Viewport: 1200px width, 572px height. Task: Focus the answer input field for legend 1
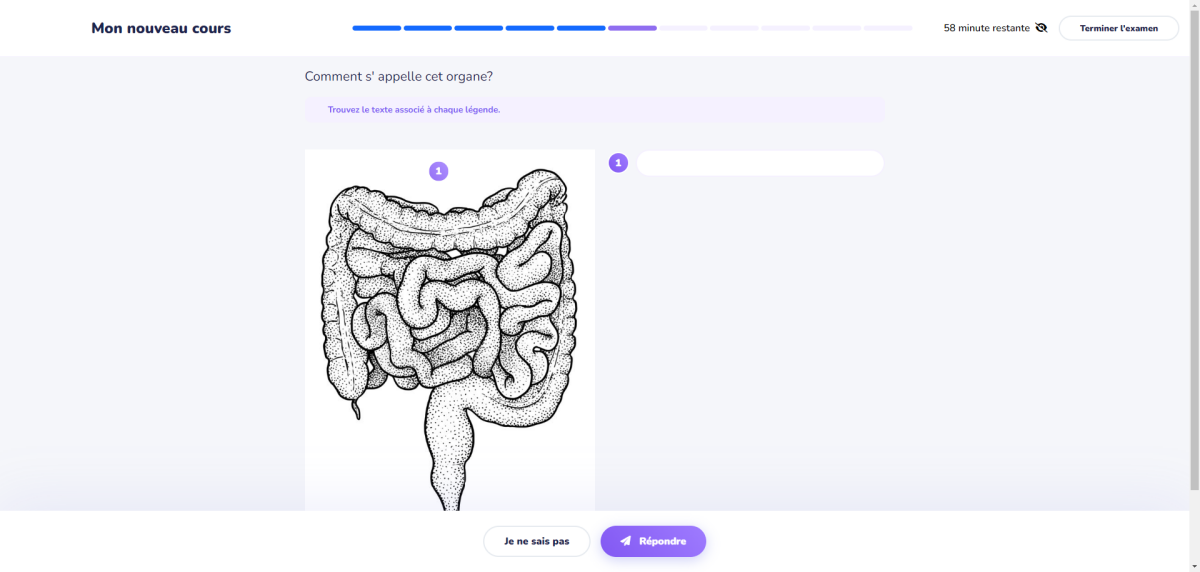760,163
